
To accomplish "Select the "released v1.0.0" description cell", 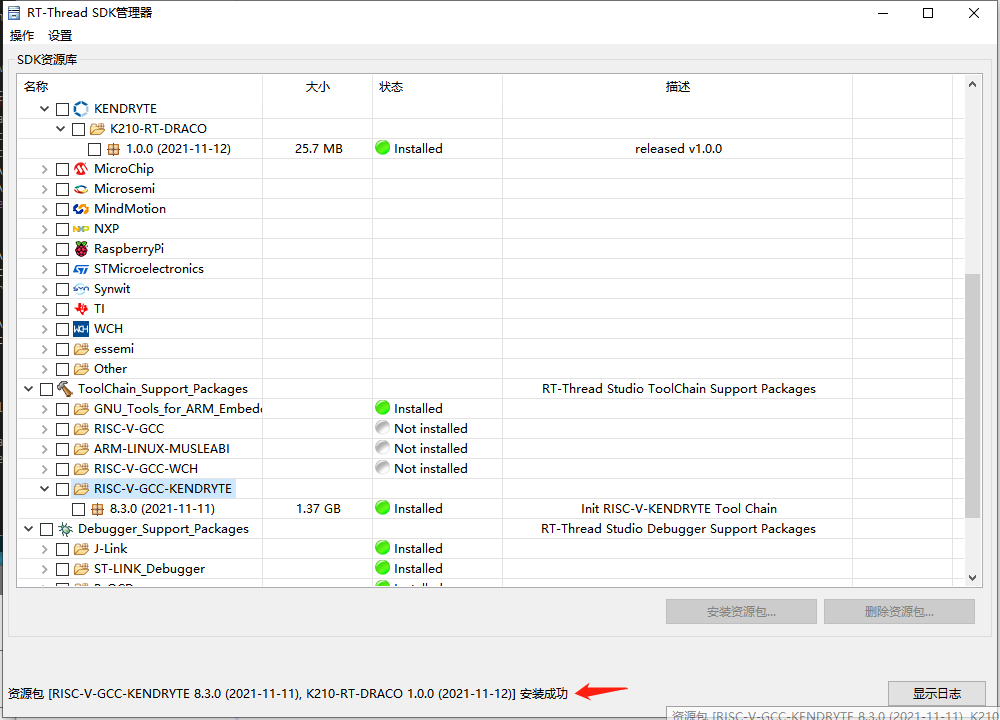I will coord(678,149).
